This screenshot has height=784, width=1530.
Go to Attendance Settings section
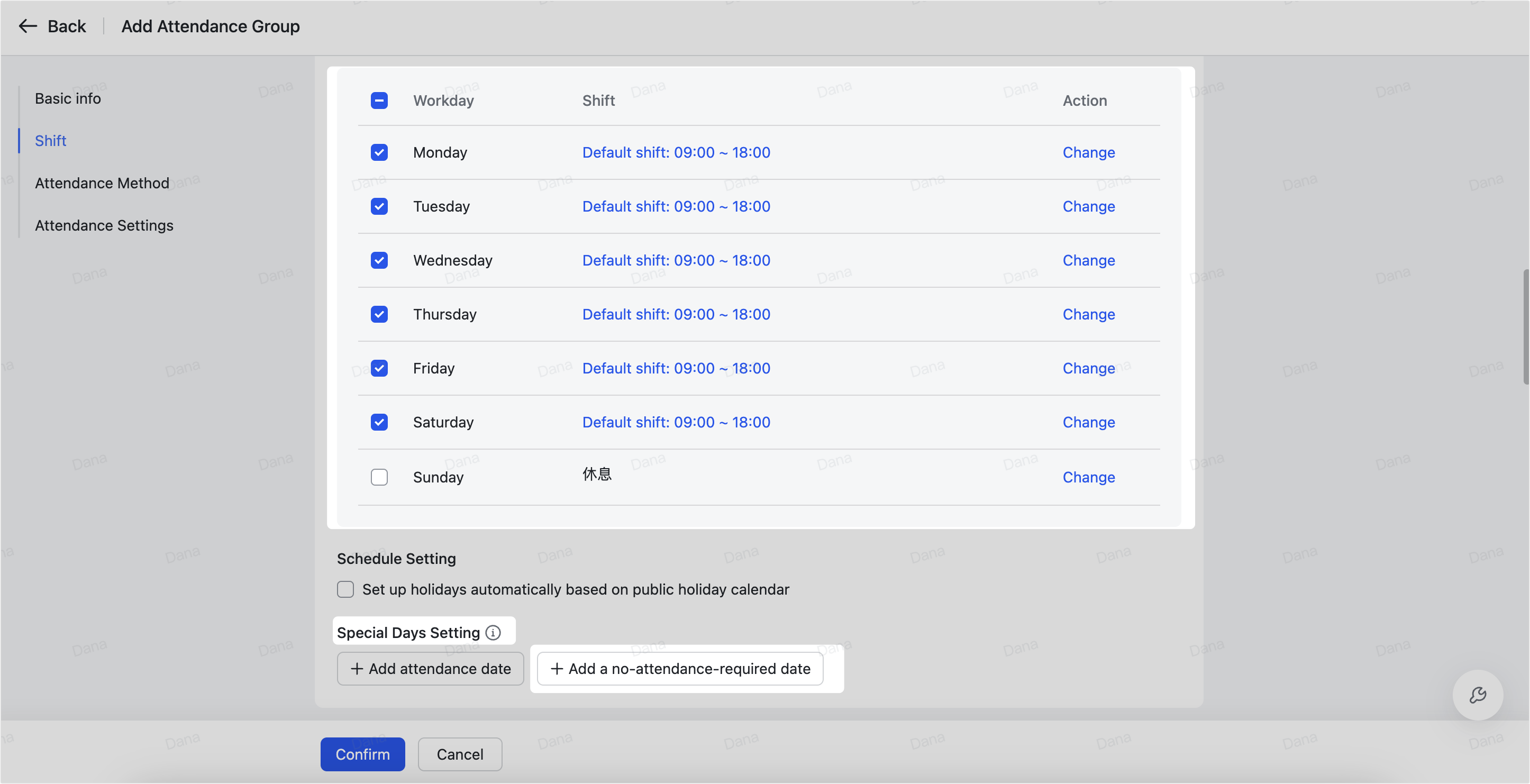point(104,226)
